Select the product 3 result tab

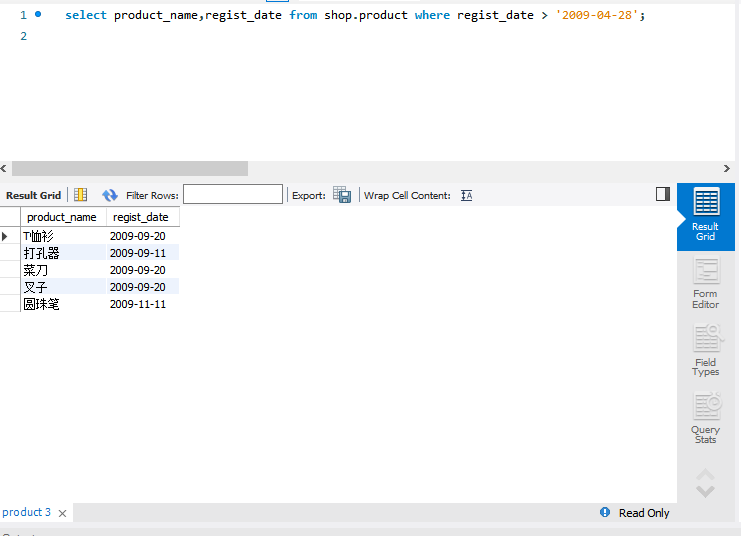point(26,512)
